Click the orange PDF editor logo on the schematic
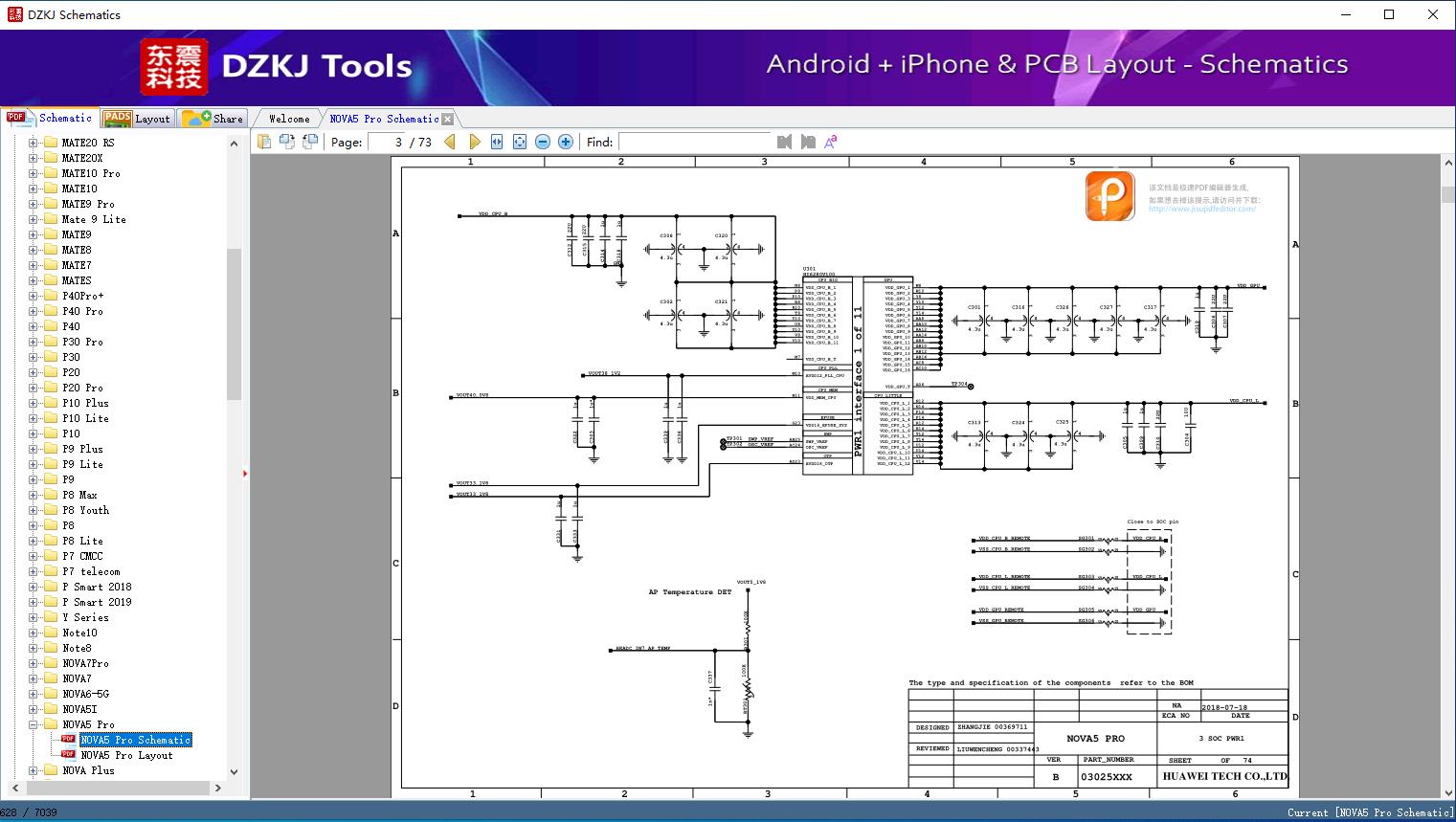 click(1110, 195)
